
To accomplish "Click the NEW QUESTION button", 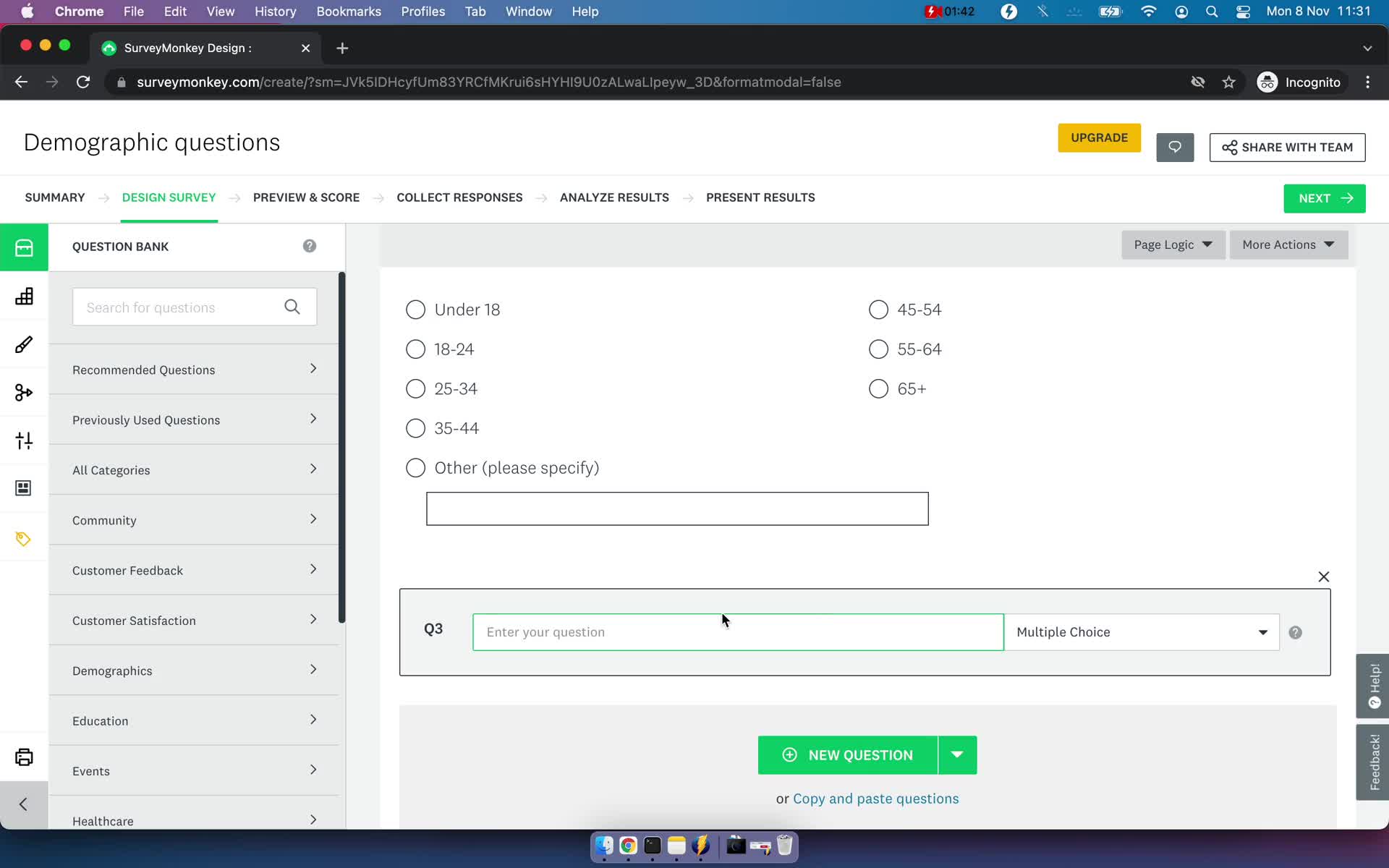I will pos(847,754).
